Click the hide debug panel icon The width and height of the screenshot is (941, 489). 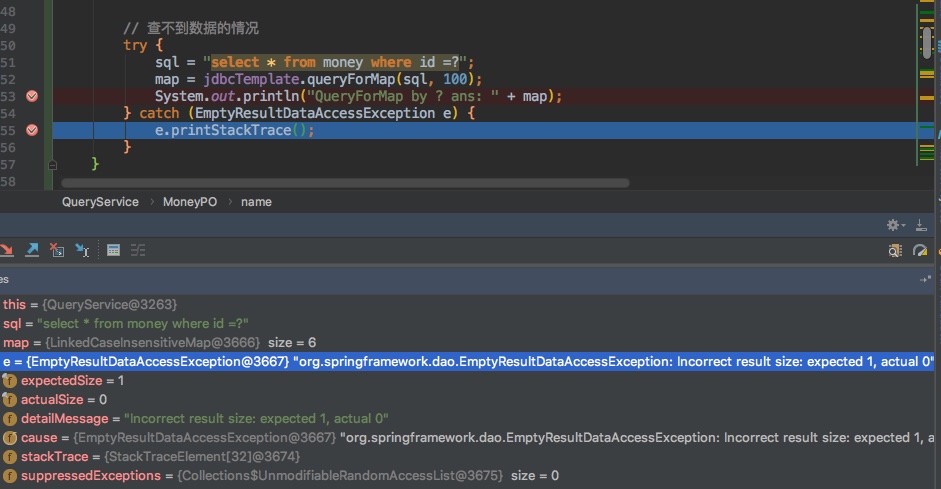[920, 225]
